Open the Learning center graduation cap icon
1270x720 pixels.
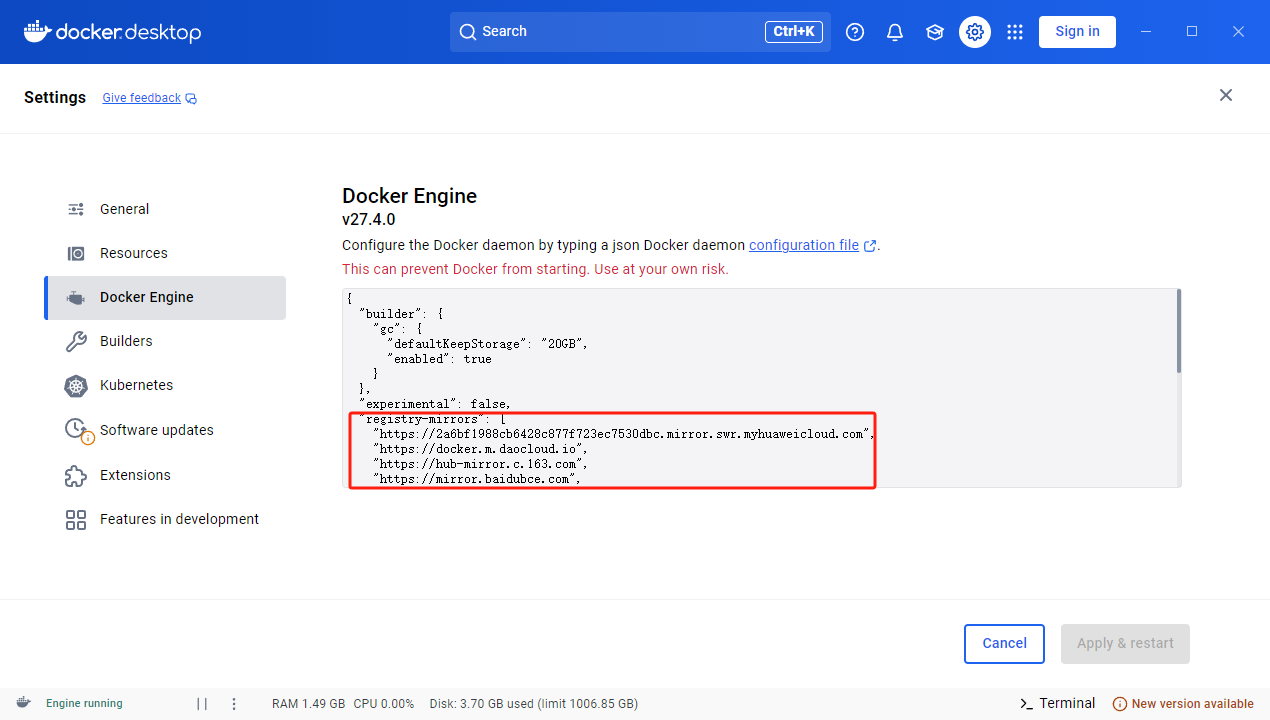[935, 32]
